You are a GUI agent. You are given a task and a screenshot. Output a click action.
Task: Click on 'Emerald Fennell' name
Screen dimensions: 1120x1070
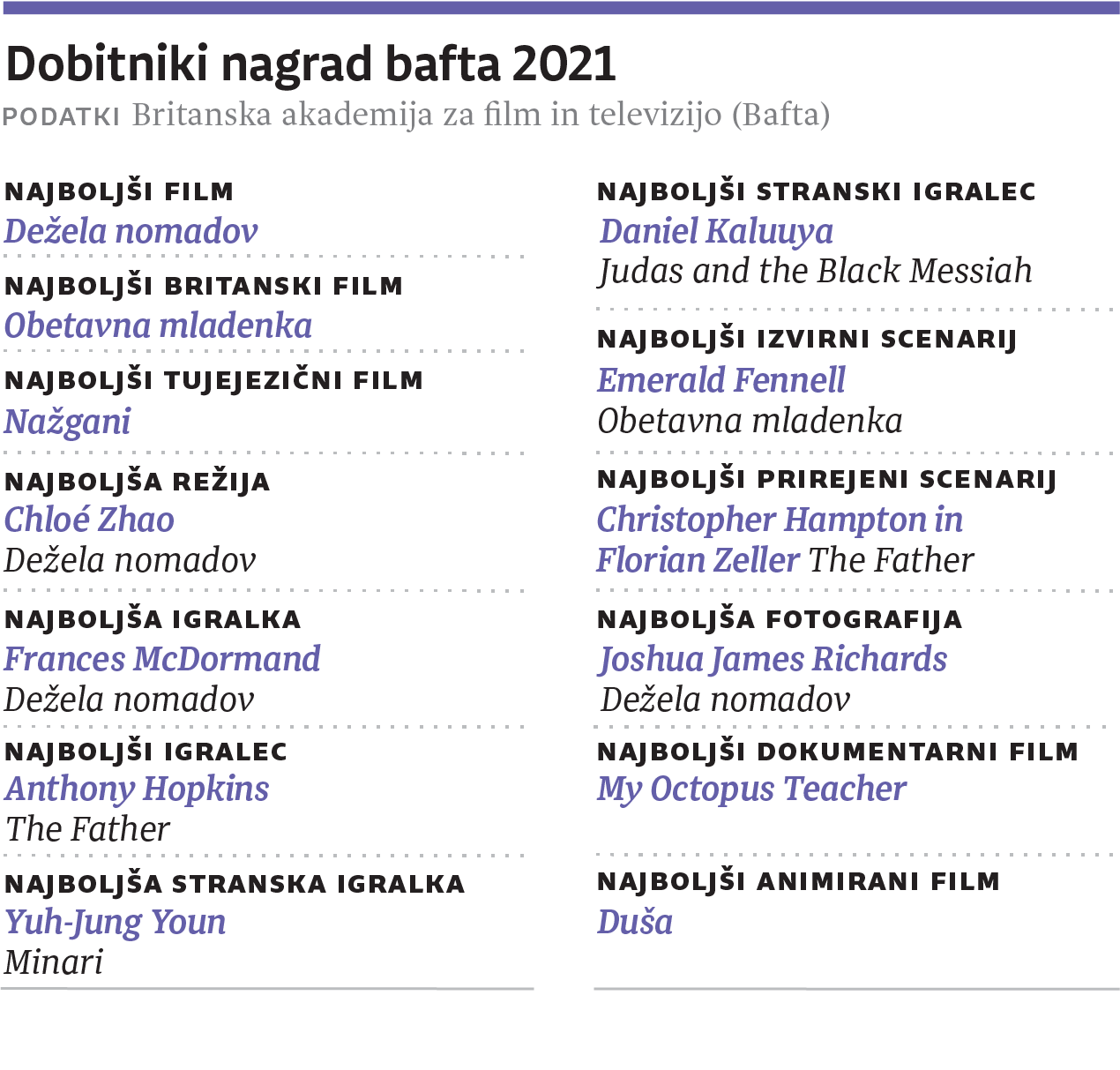click(x=721, y=380)
